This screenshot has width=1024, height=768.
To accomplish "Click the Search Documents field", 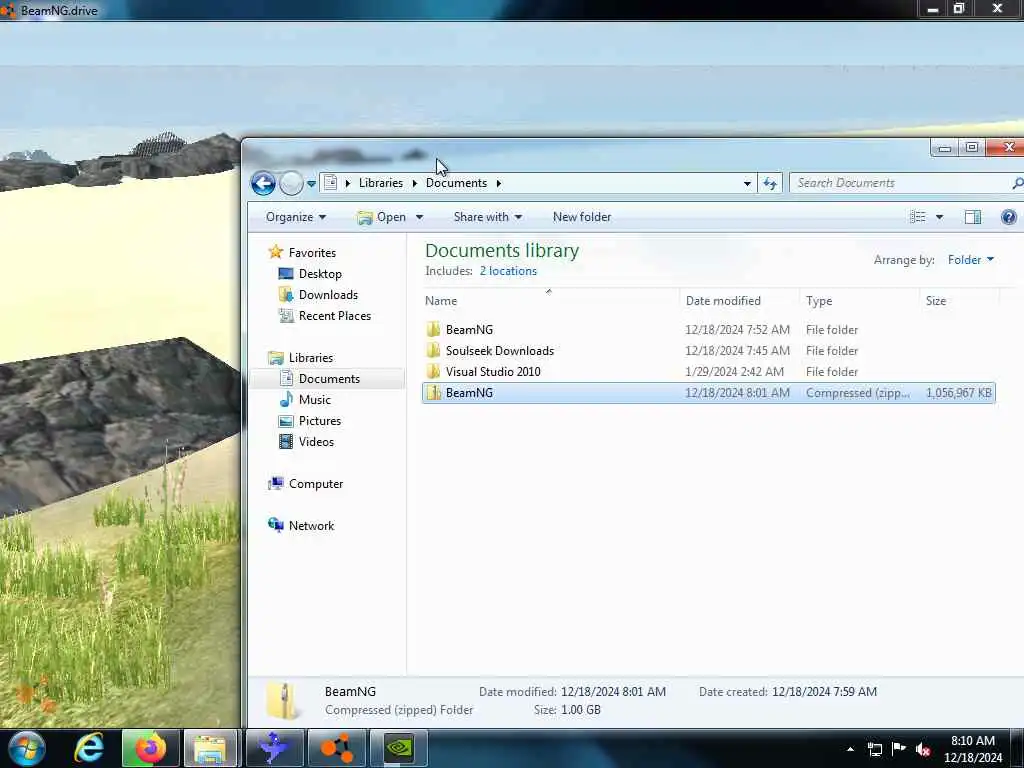I will 904,183.
